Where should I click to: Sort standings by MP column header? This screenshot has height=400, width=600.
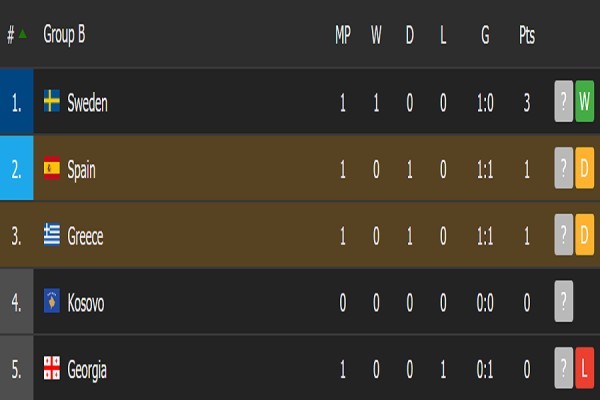click(x=343, y=35)
